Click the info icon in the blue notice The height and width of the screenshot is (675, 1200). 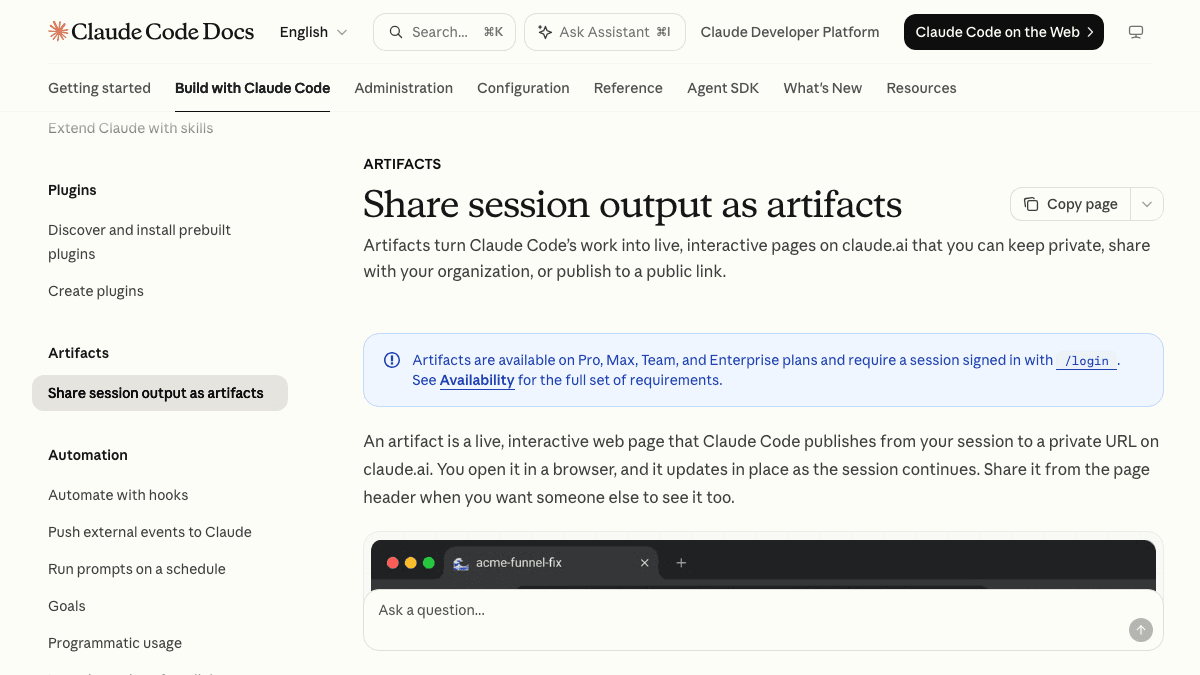coord(392,360)
